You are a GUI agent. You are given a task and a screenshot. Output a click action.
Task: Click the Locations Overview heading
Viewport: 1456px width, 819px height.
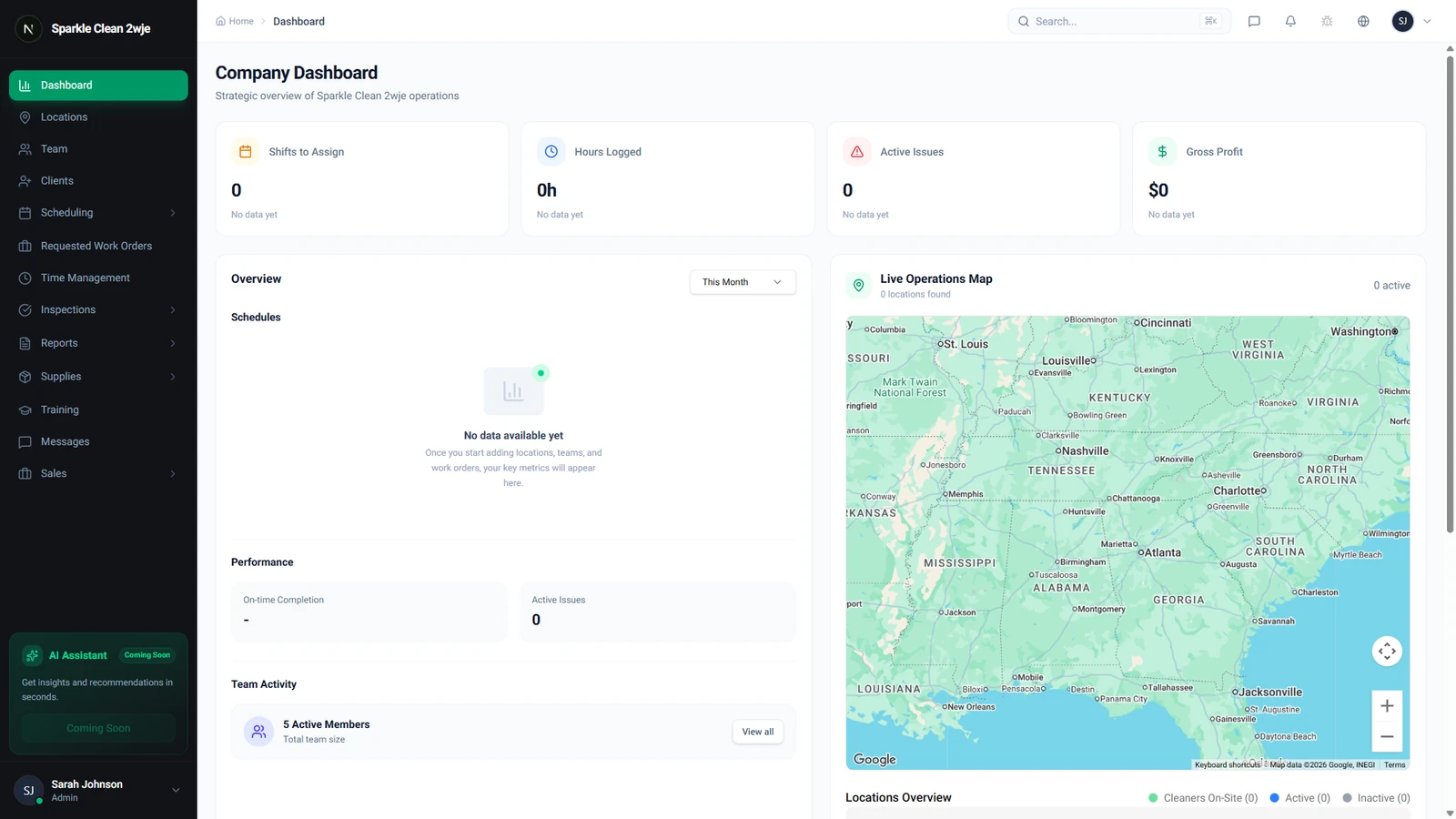coord(898,798)
